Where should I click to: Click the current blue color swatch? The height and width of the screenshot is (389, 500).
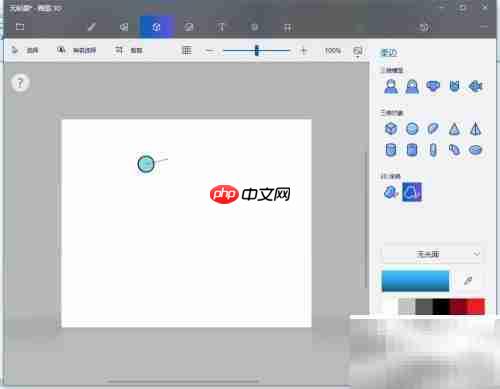(x=415, y=281)
